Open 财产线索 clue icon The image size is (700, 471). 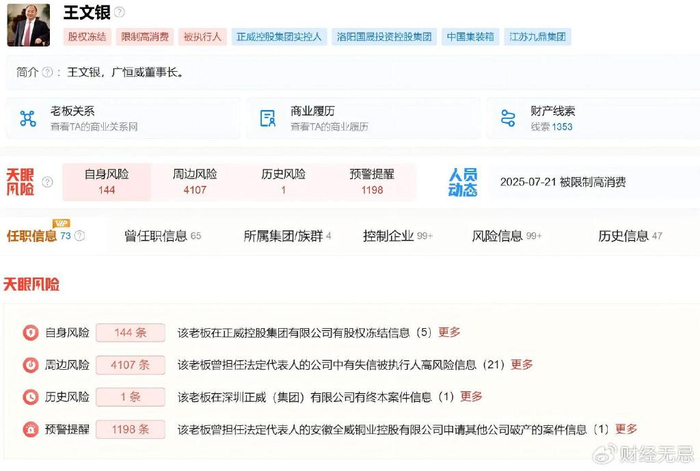click(508, 118)
